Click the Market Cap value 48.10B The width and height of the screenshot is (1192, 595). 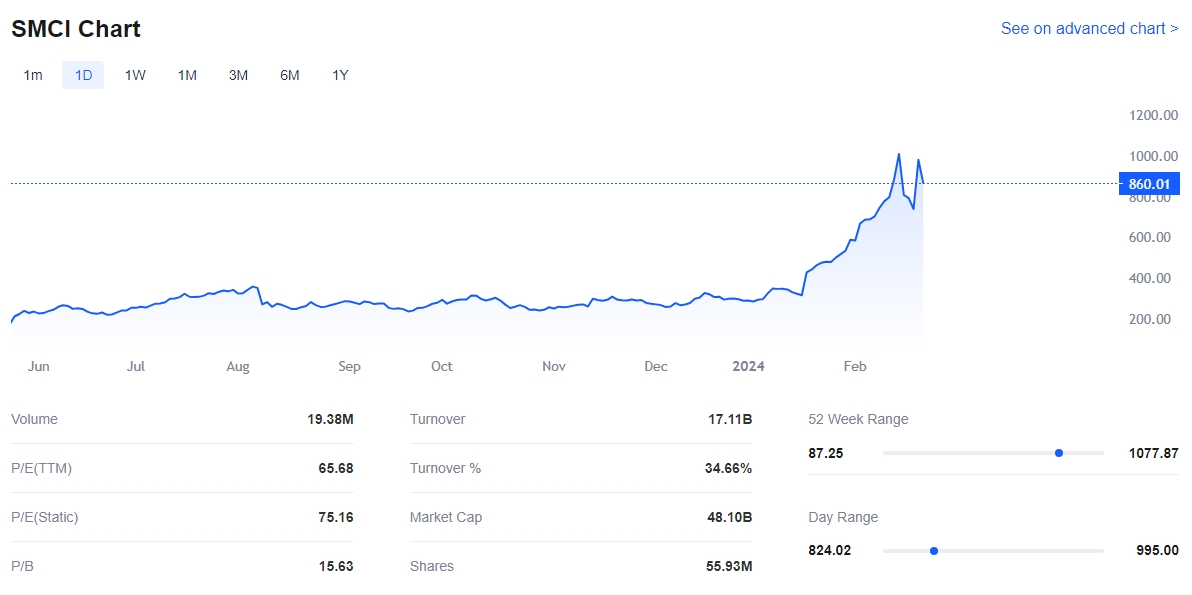[729, 518]
